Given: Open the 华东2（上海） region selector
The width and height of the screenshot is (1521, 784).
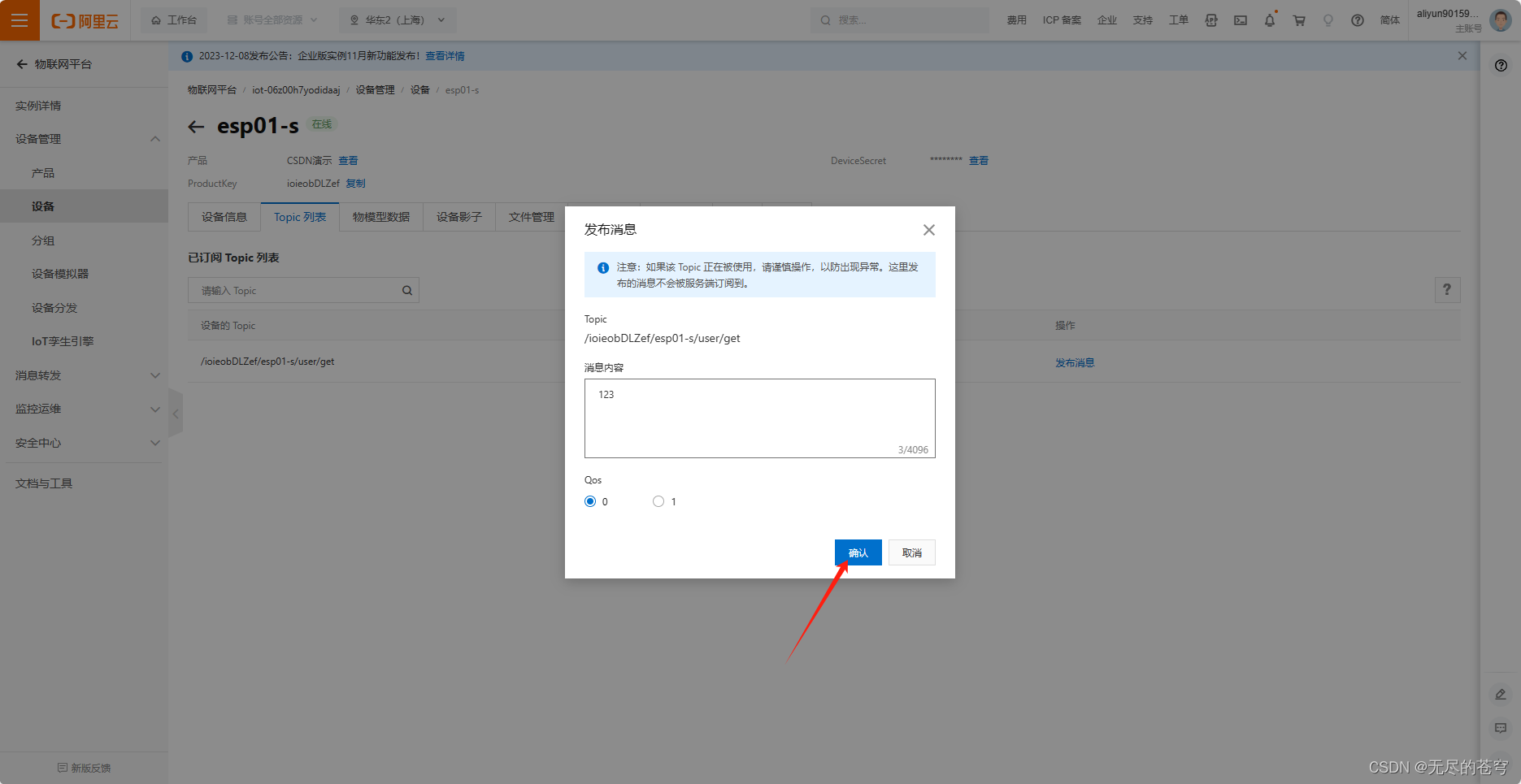Looking at the screenshot, I should pyautogui.click(x=398, y=20).
